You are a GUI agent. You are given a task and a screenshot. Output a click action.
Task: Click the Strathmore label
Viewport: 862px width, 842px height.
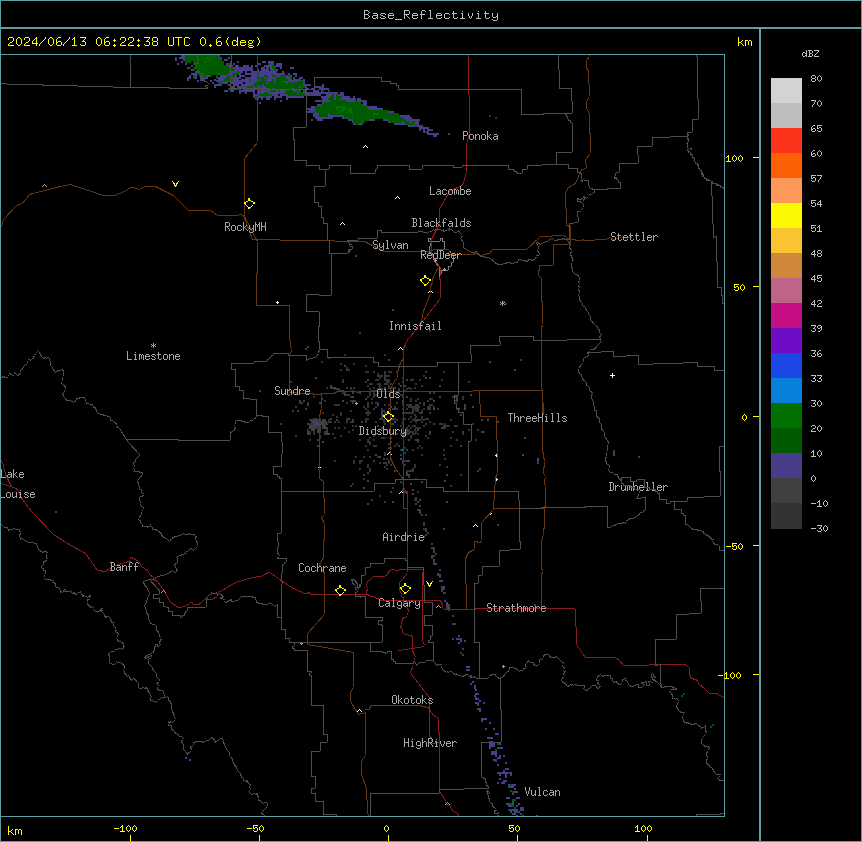point(516,608)
